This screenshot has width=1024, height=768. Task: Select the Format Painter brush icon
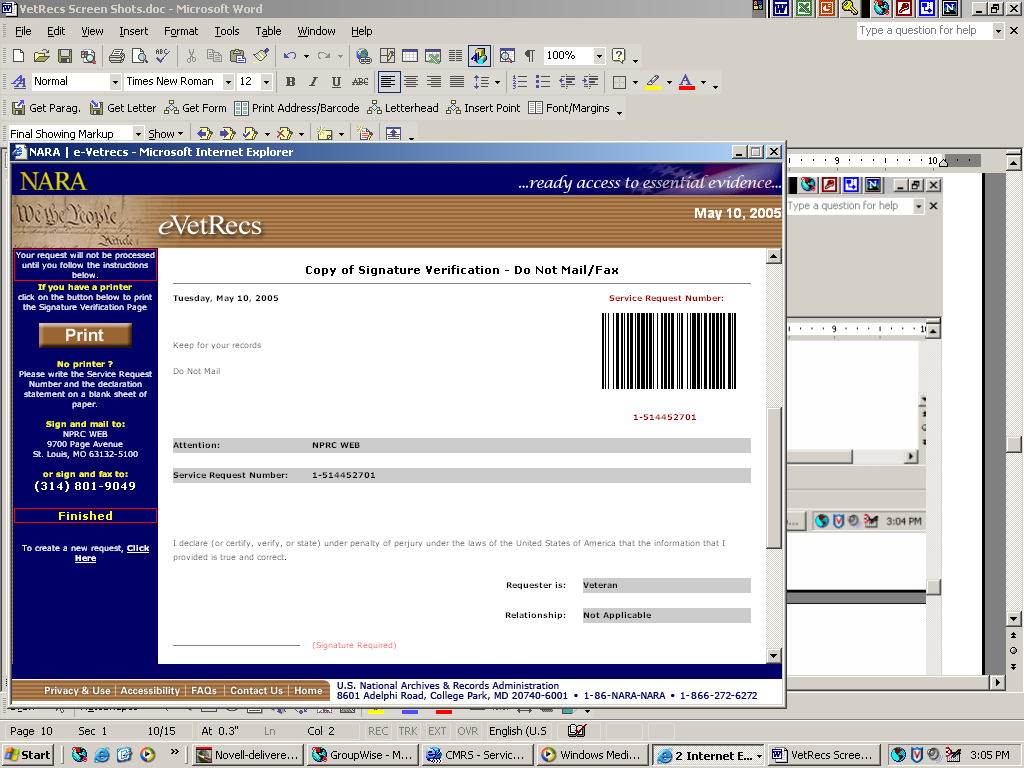261,56
